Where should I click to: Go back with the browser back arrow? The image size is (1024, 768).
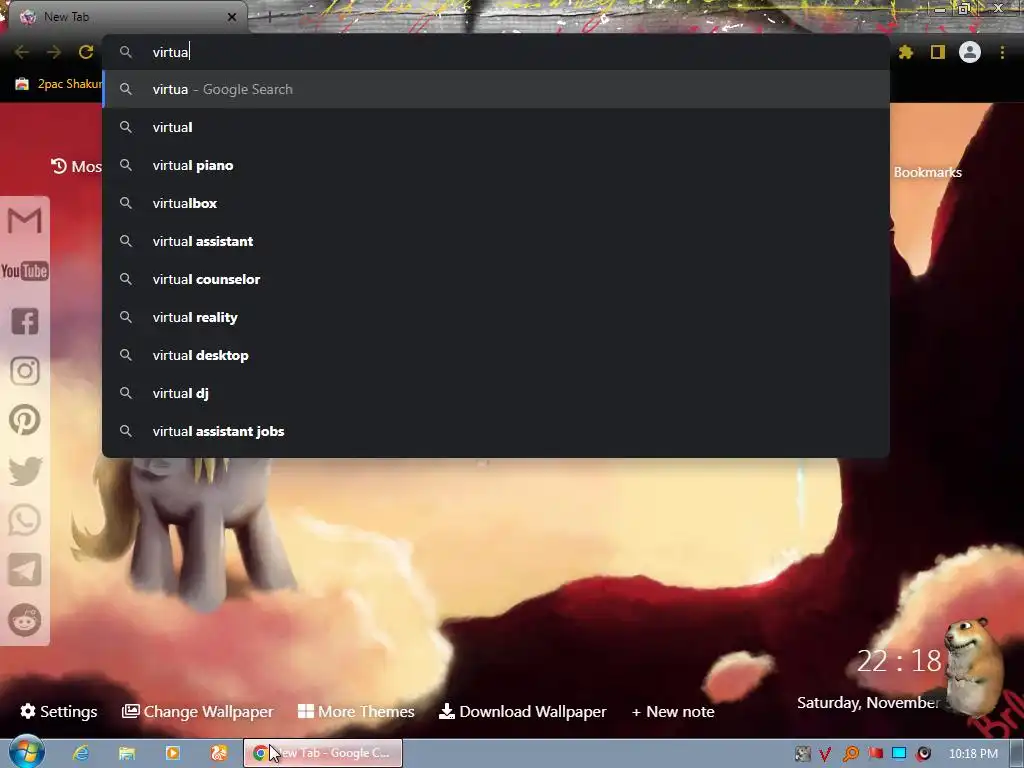[x=22, y=52]
